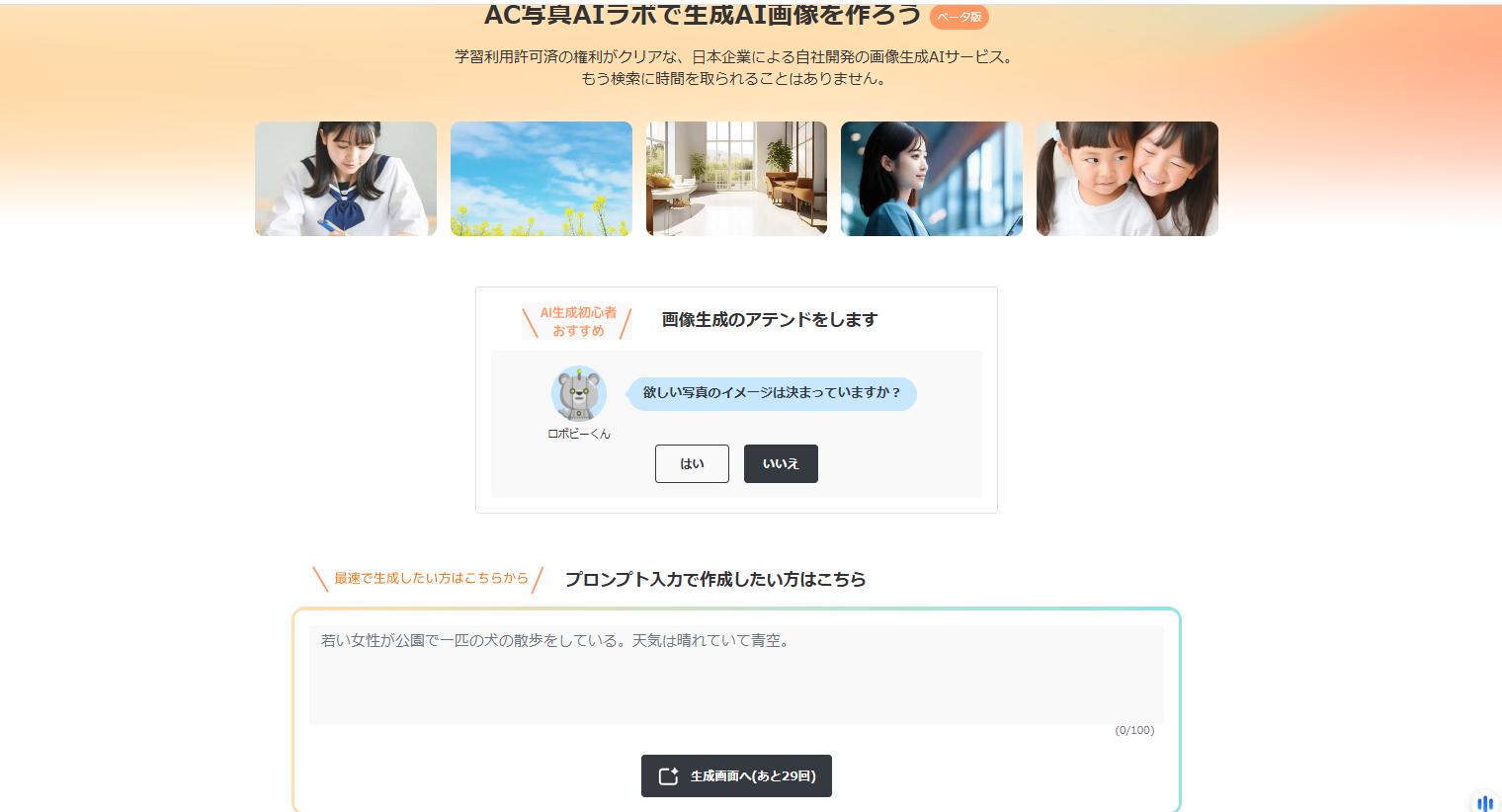Open the woman in profile sample image
Image resolution: width=1502 pixels, height=812 pixels.
pos(932,179)
